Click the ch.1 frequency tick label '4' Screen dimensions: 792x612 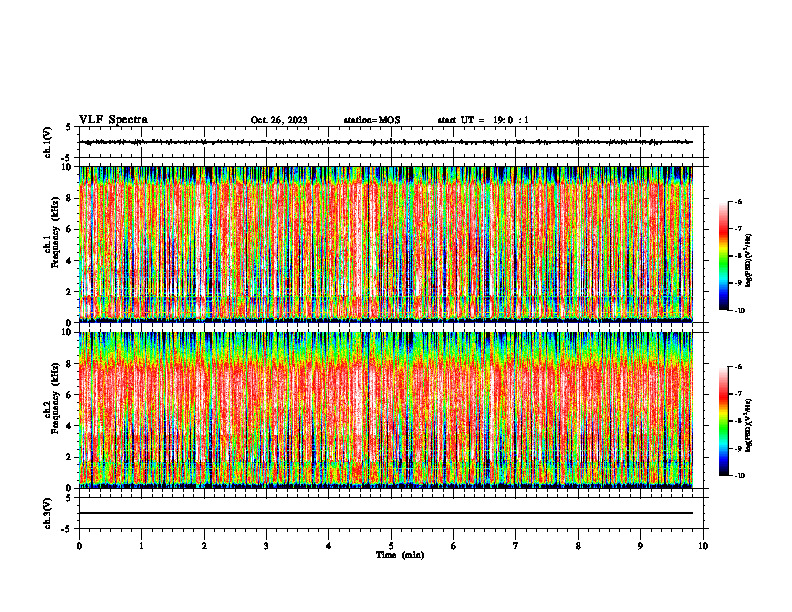[x=70, y=261]
